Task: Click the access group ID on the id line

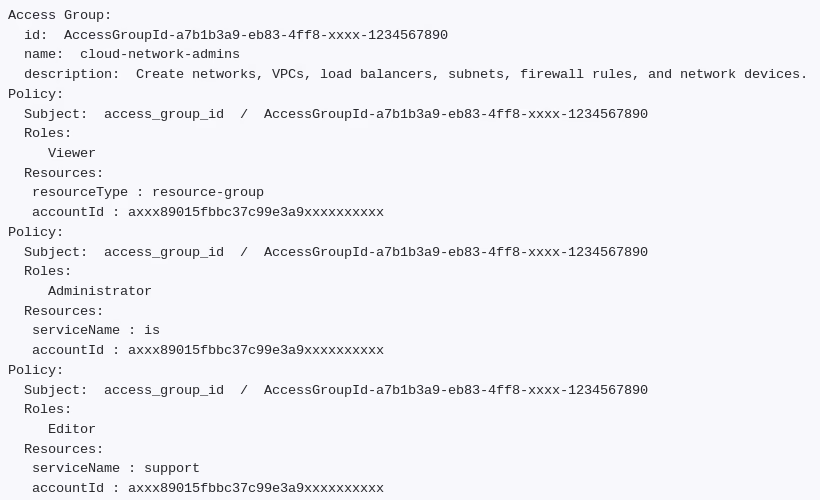Action: (256, 35)
